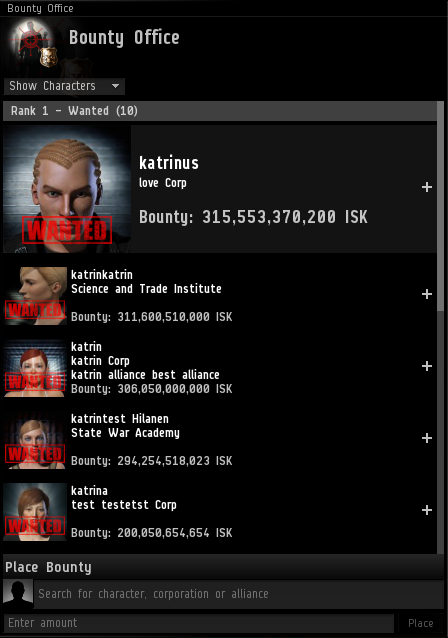This screenshot has width=448, height=638.
Task: Click the plus icon beside katrinus
Action: tap(426, 187)
